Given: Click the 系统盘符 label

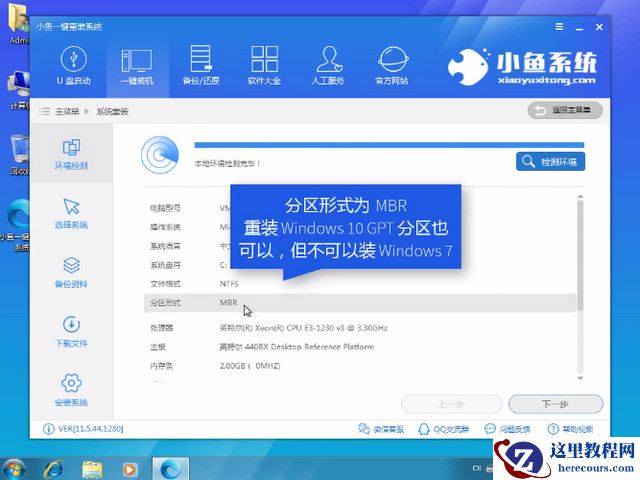Looking at the screenshot, I should click(x=165, y=265).
